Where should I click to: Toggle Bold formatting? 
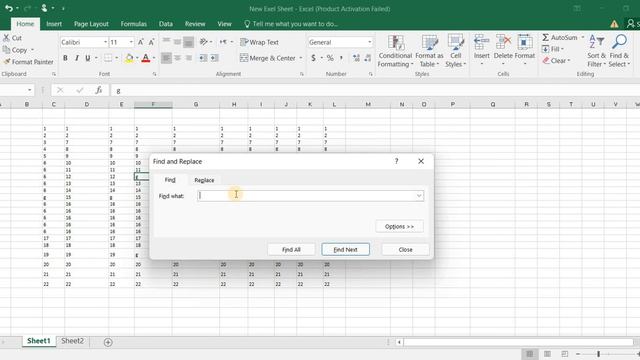tap(65, 58)
